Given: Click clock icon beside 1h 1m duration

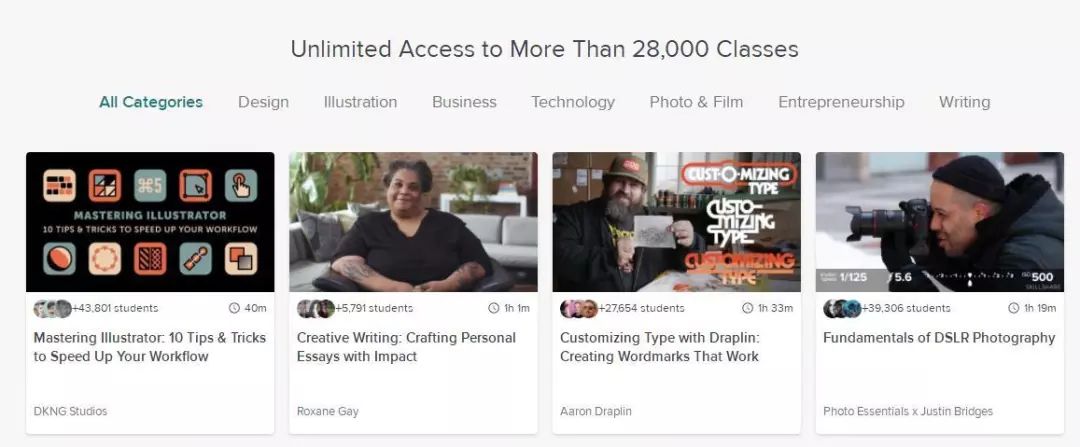Looking at the screenshot, I should point(493,308).
